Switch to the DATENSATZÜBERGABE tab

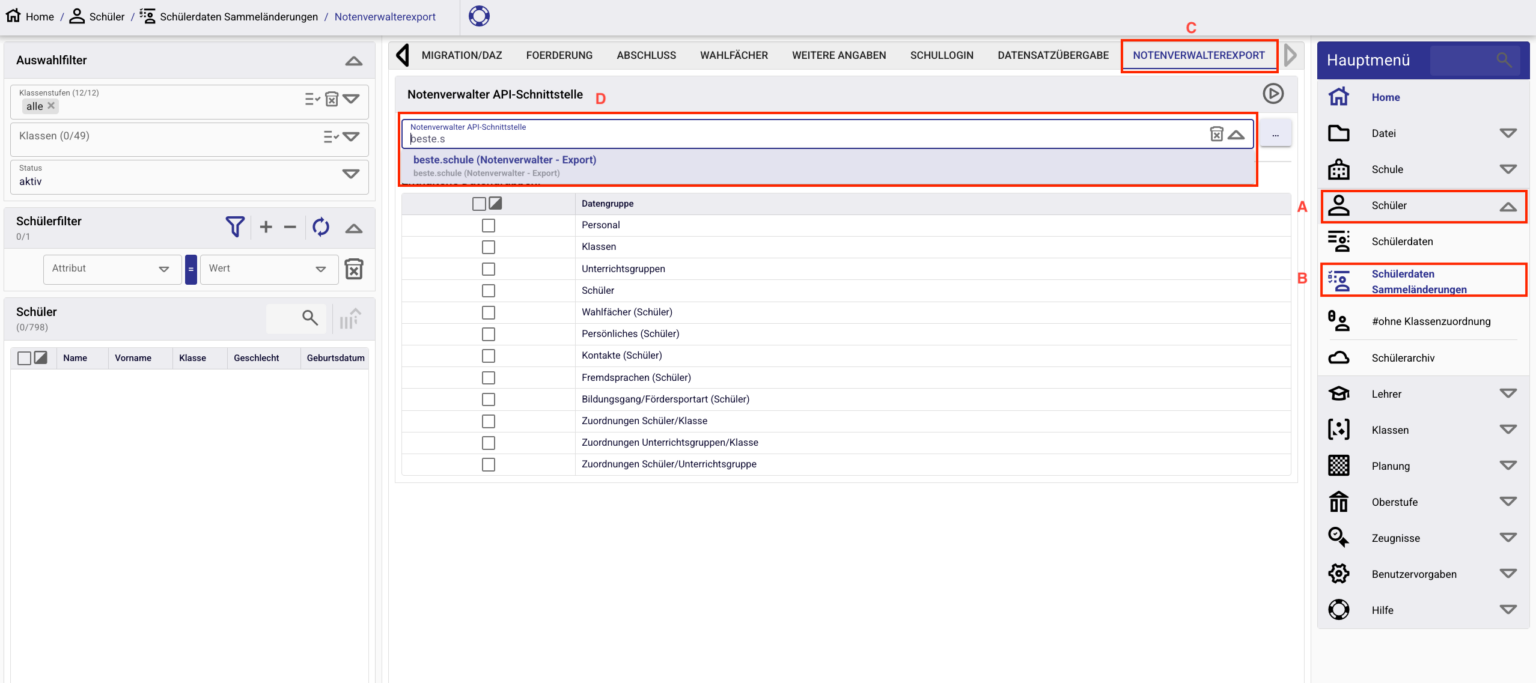pos(1052,55)
